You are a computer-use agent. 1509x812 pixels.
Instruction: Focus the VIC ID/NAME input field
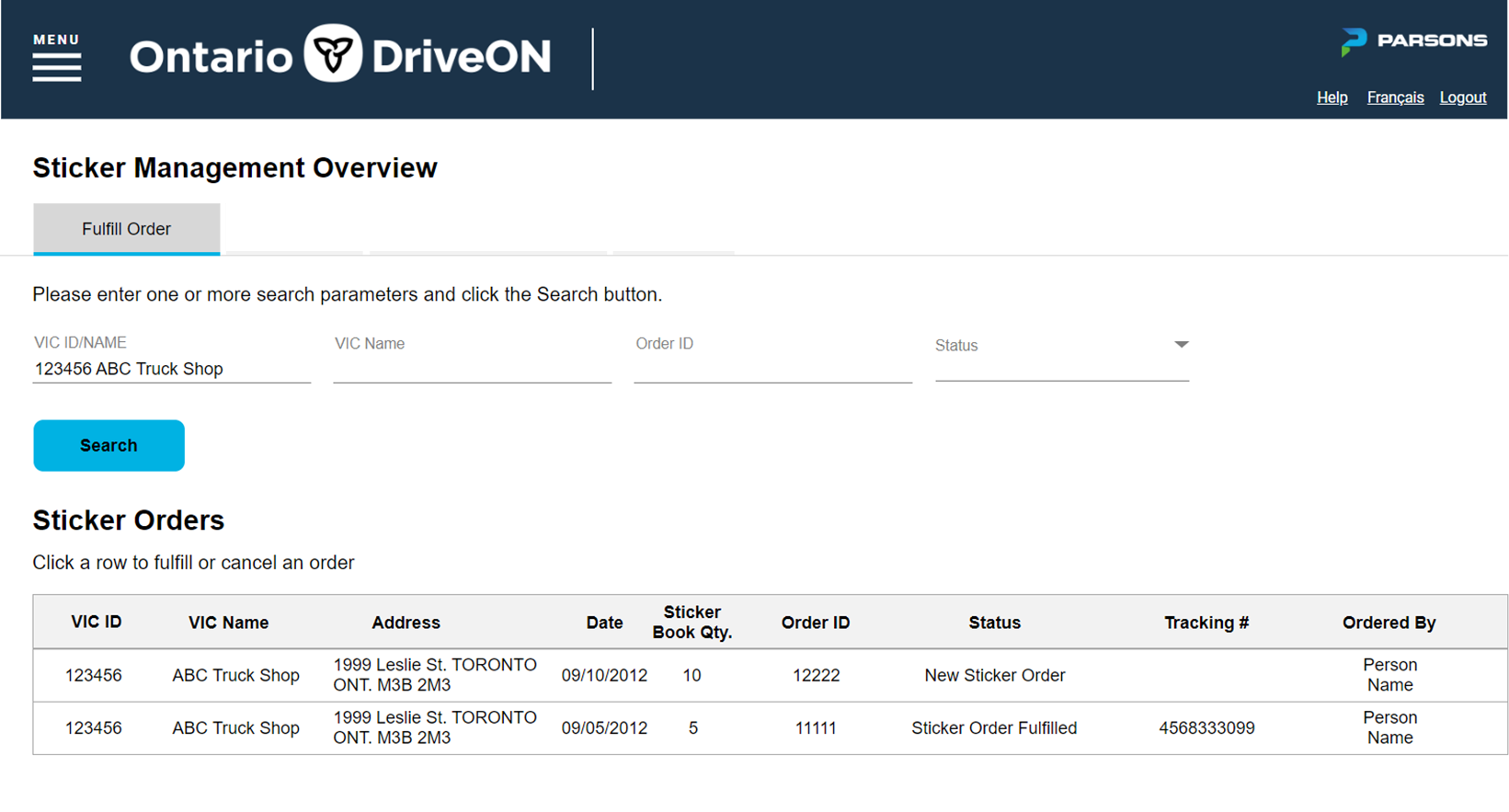point(171,369)
